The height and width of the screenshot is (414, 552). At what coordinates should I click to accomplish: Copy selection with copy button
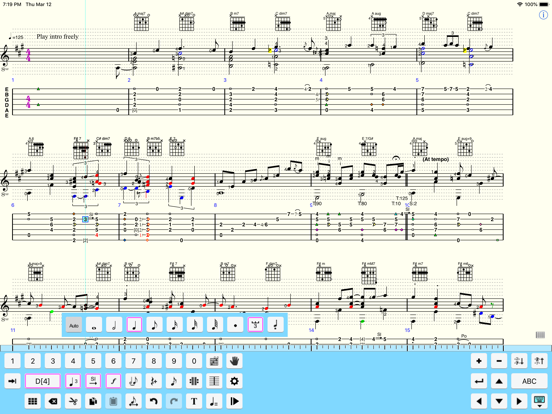[x=93, y=401]
